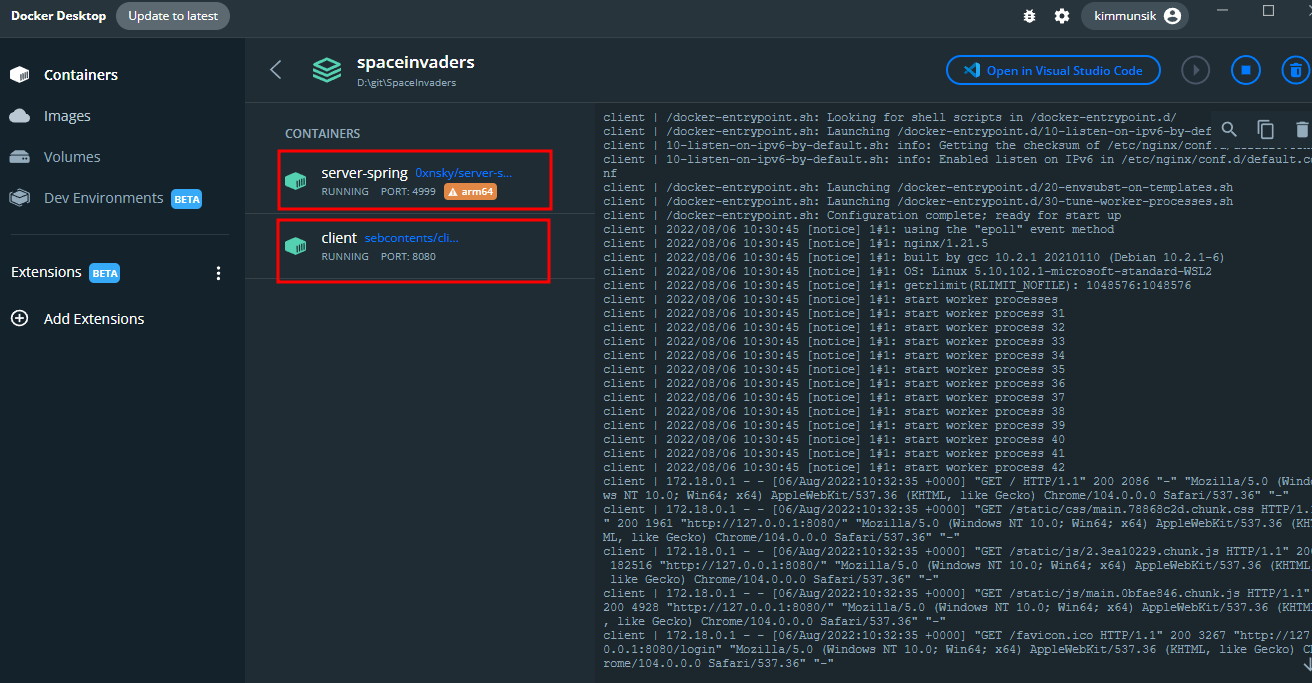Go back with the left chevron
This screenshot has height=683, width=1312.
pos(276,69)
